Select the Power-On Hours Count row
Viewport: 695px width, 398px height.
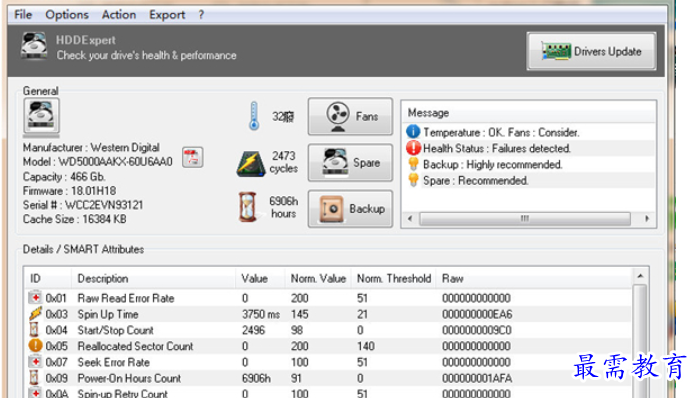[329, 378]
